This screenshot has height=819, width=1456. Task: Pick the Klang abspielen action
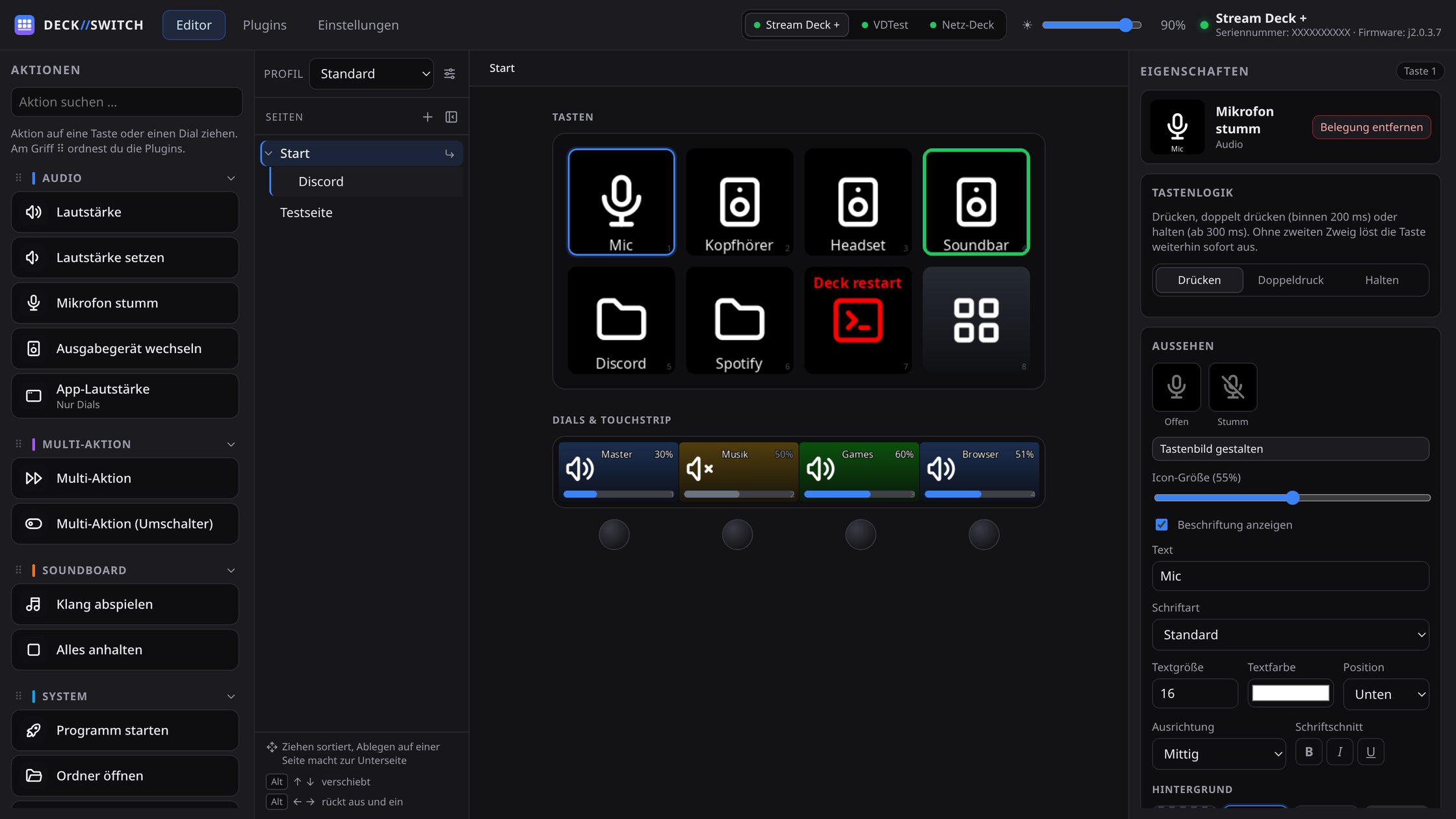[x=125, y=604]
